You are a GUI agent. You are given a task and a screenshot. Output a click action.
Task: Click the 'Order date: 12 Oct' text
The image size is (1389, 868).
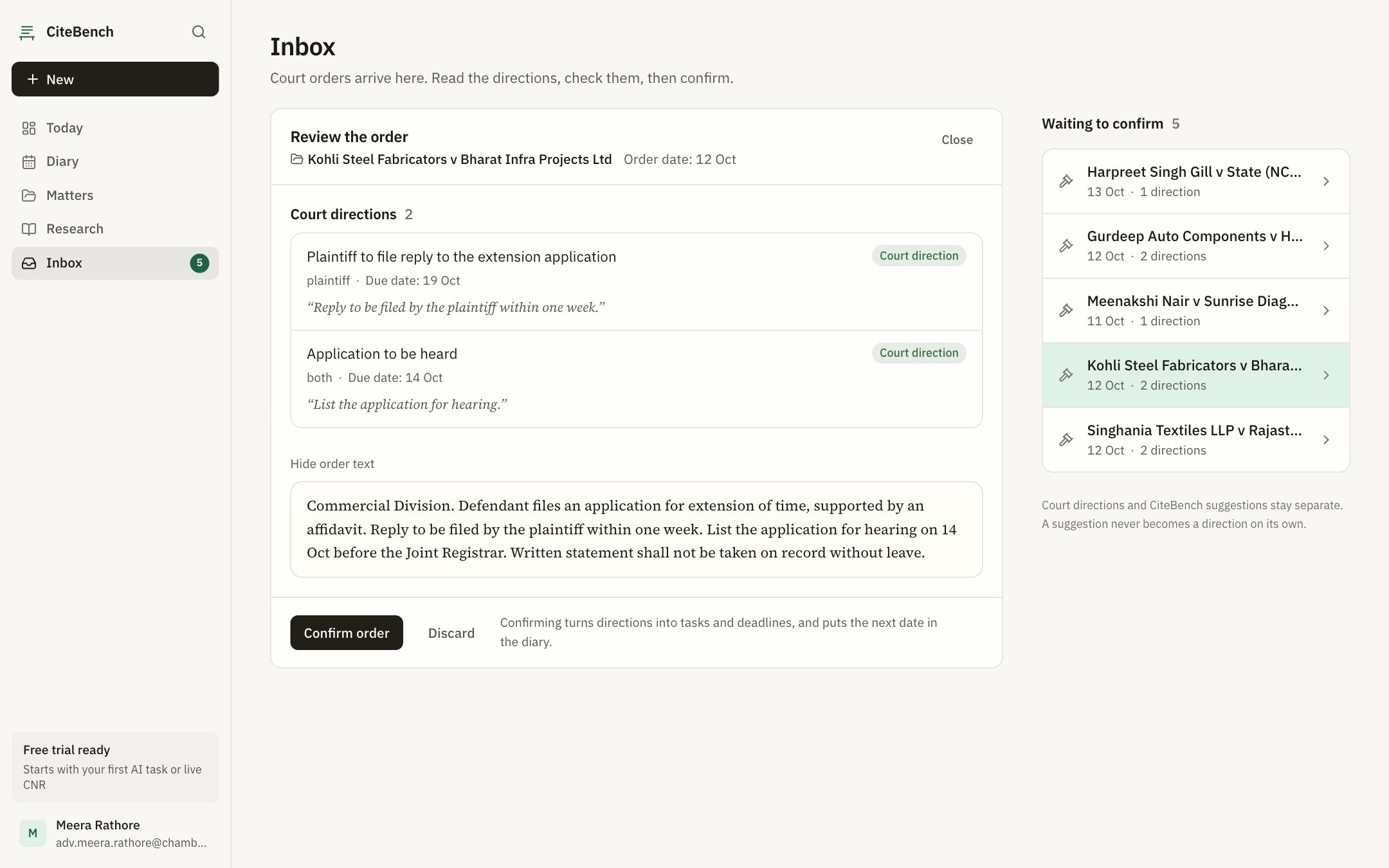680,159
